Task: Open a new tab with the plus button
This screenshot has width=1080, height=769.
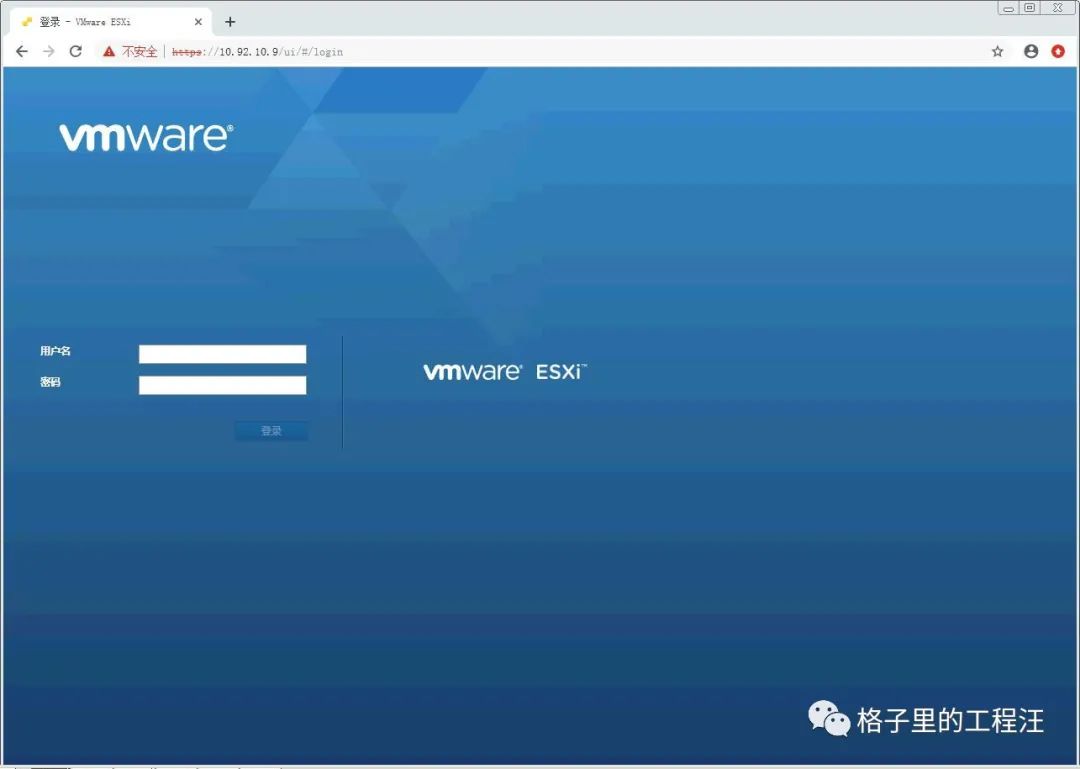Action: click(x=230, y=22)
